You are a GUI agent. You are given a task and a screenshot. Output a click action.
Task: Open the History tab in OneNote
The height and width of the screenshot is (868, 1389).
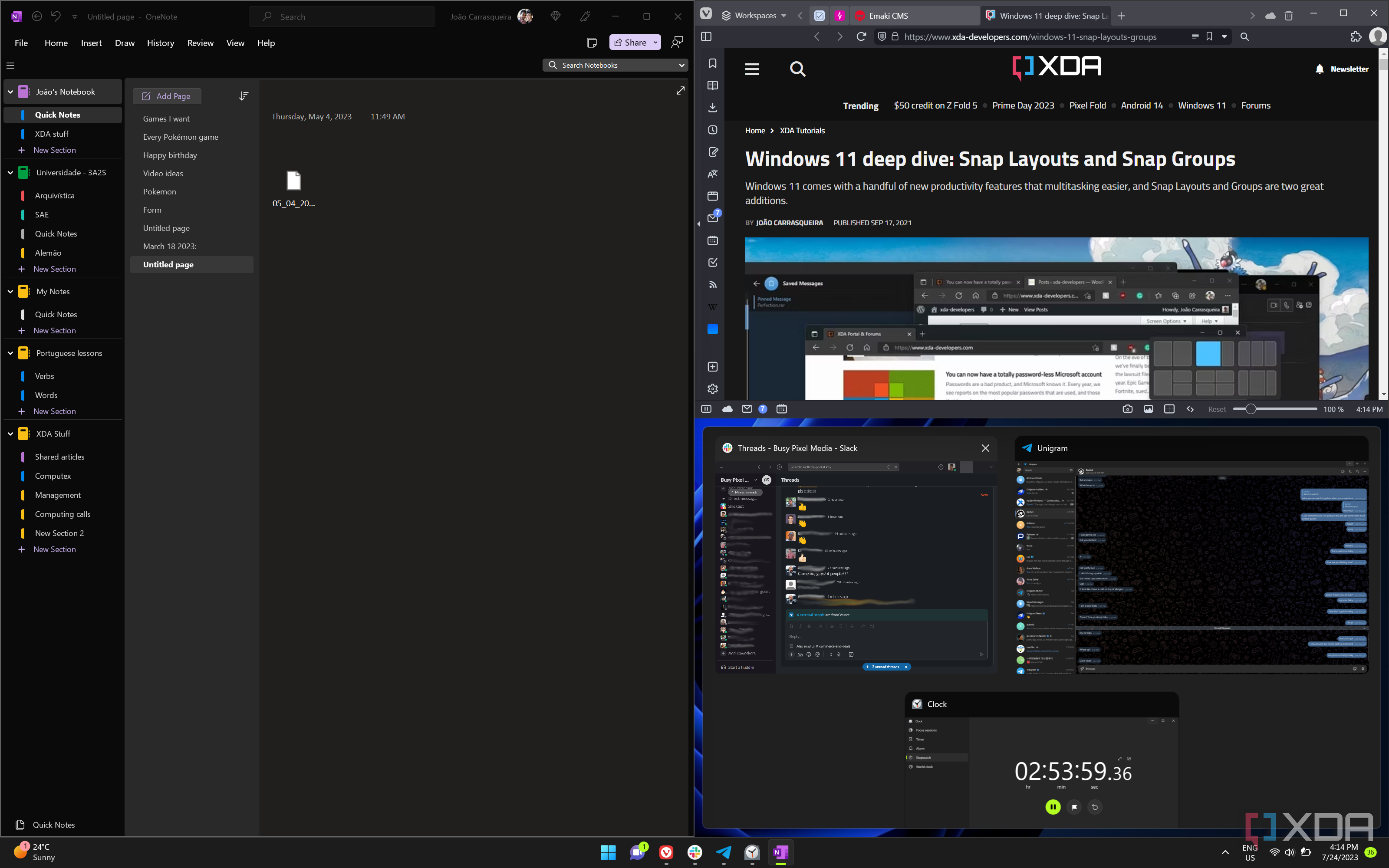(x=160, y=43)
